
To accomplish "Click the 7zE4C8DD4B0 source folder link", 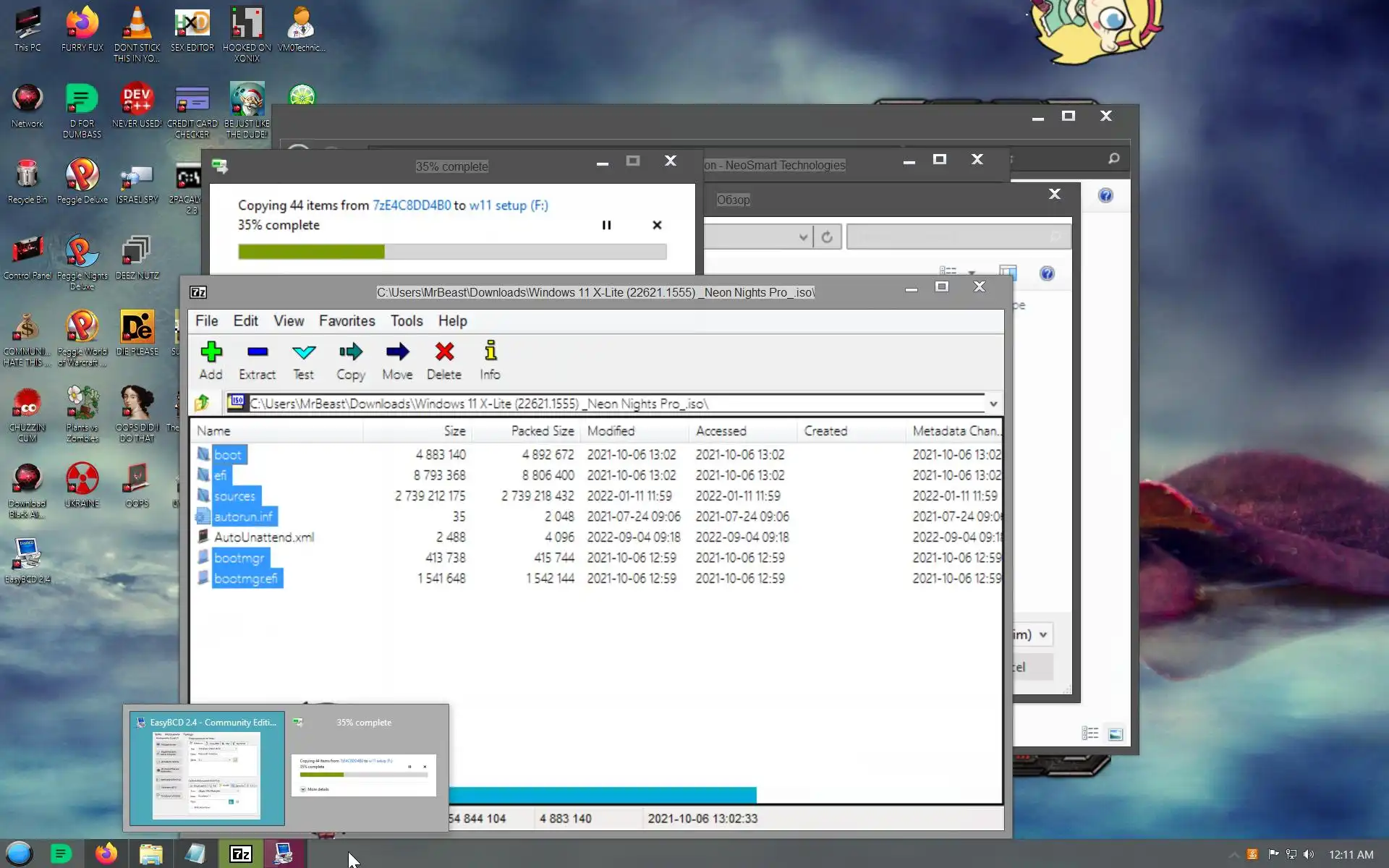I will (411, 205).
